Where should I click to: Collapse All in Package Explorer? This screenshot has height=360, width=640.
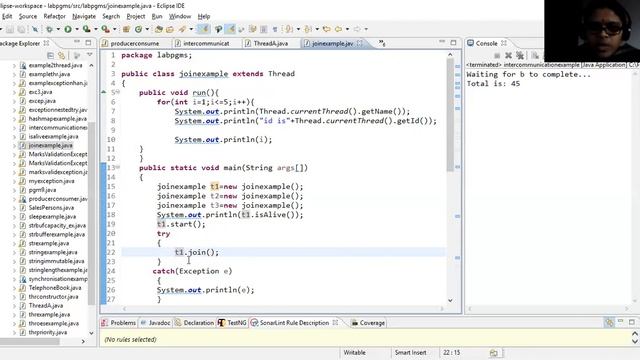[x=50, y=55]
